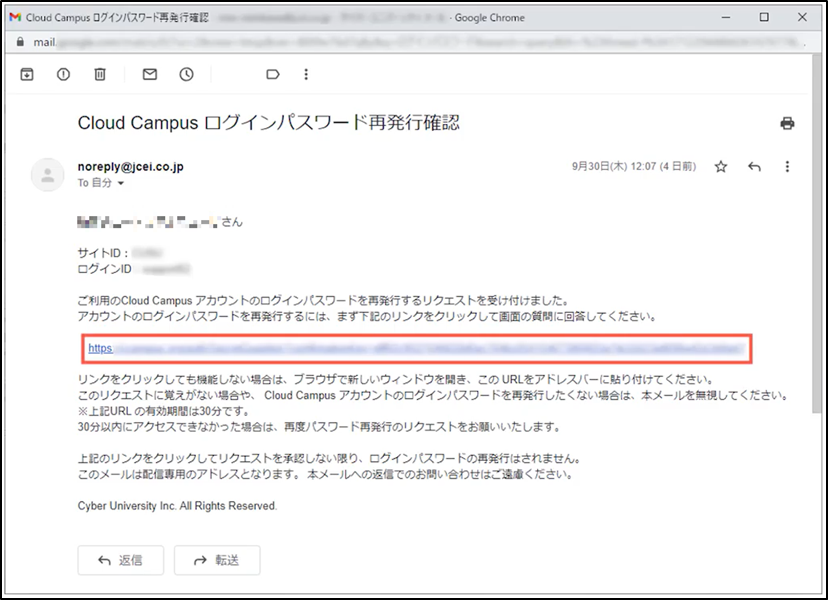828x600 pixels.
Task: Click the 返信 reply button
Action: 120,560
